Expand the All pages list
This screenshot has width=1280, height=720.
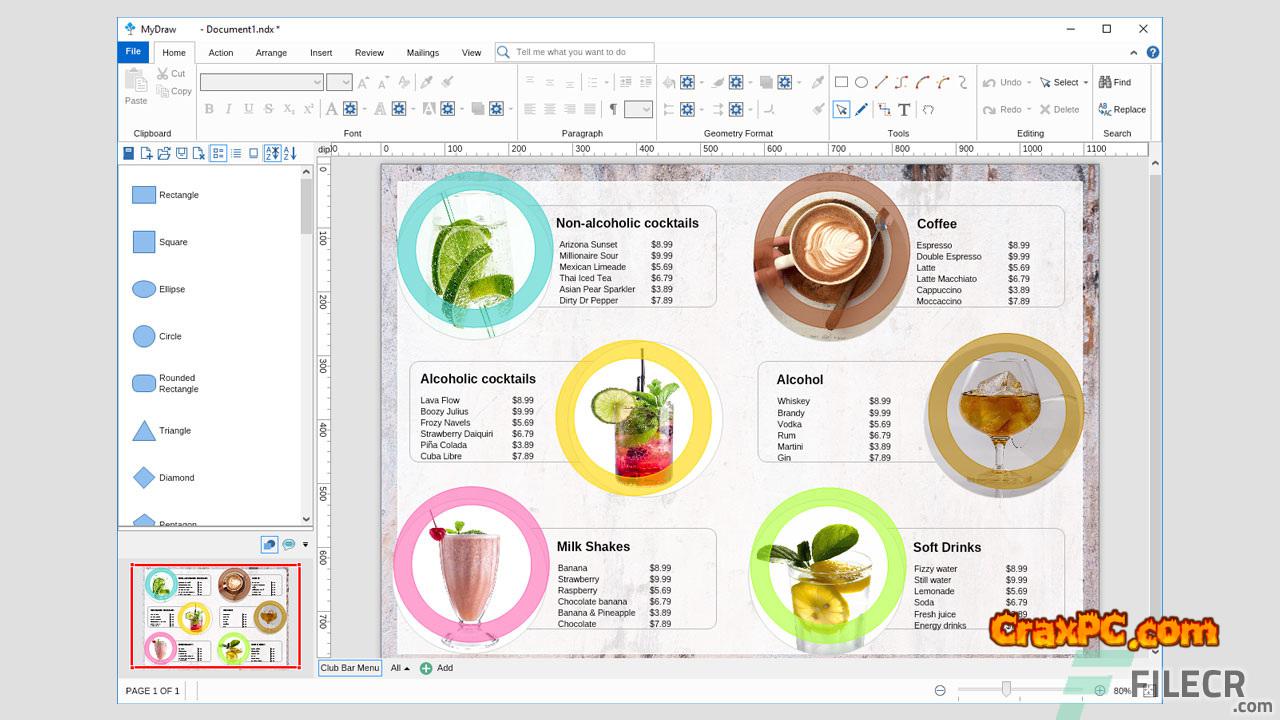[400, 668]
